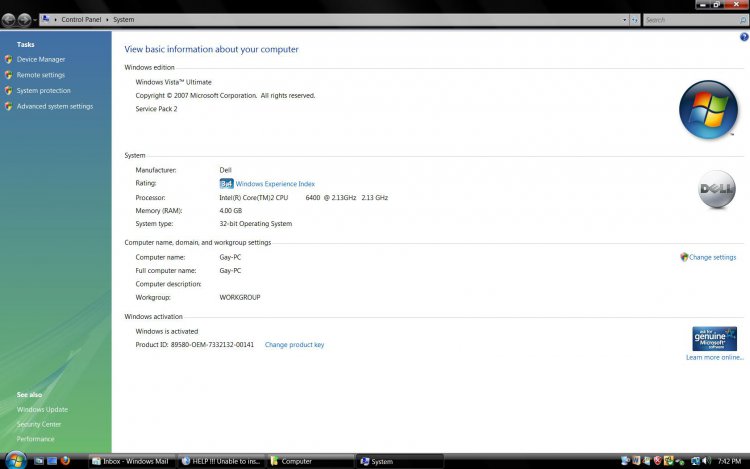This screenshot has height=469, width=750.
Task: Click the Product ID 89580-OEM-7332132-00141 text
Action: pos(195,345)
